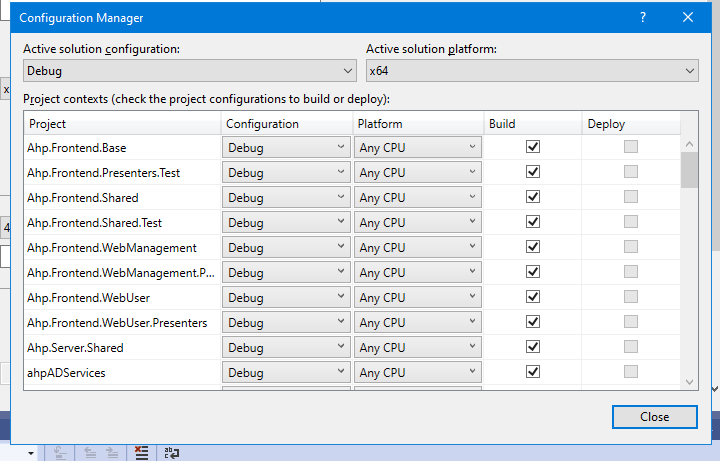The width and height of the screenshot is (720, 461).
Task: Click the Project column header
Action: coord(122,124)
